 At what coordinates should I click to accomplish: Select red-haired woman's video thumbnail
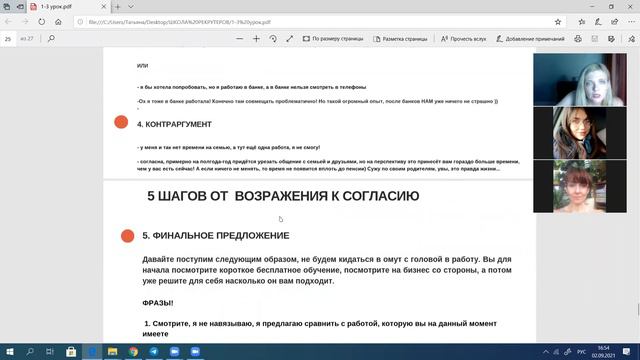click(580, 186)
